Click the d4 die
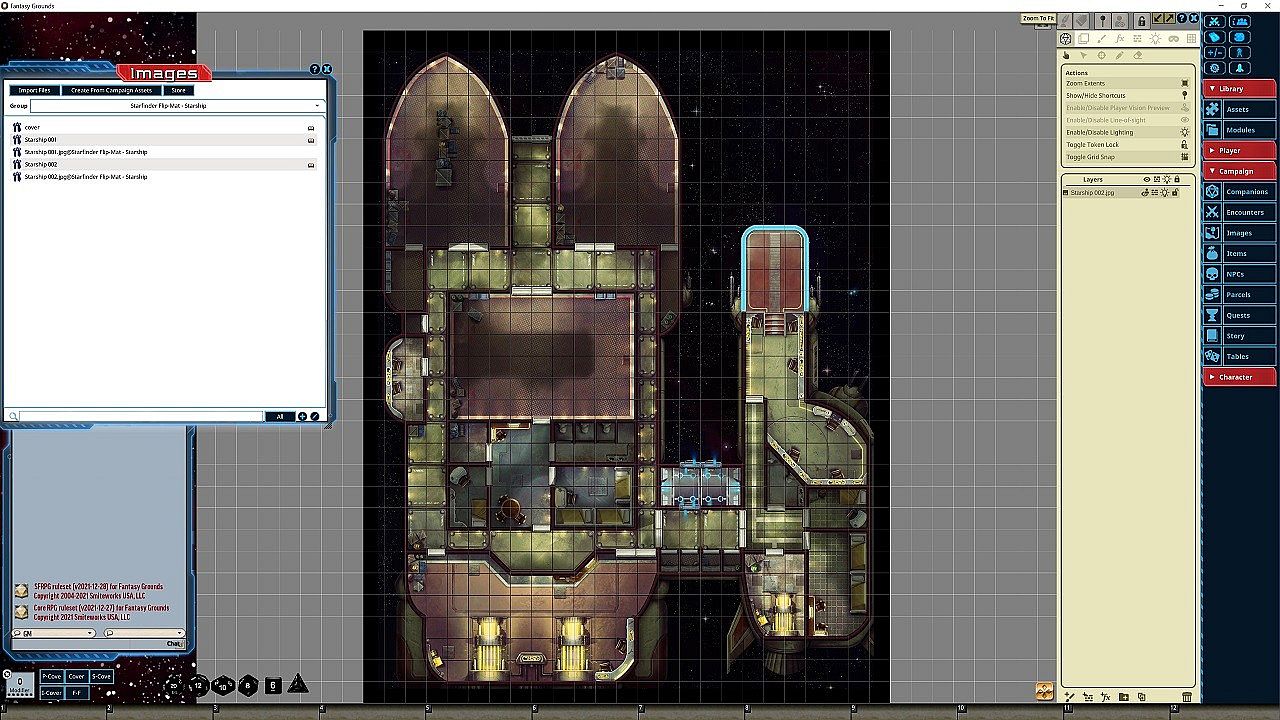 [x=297, y=685]
